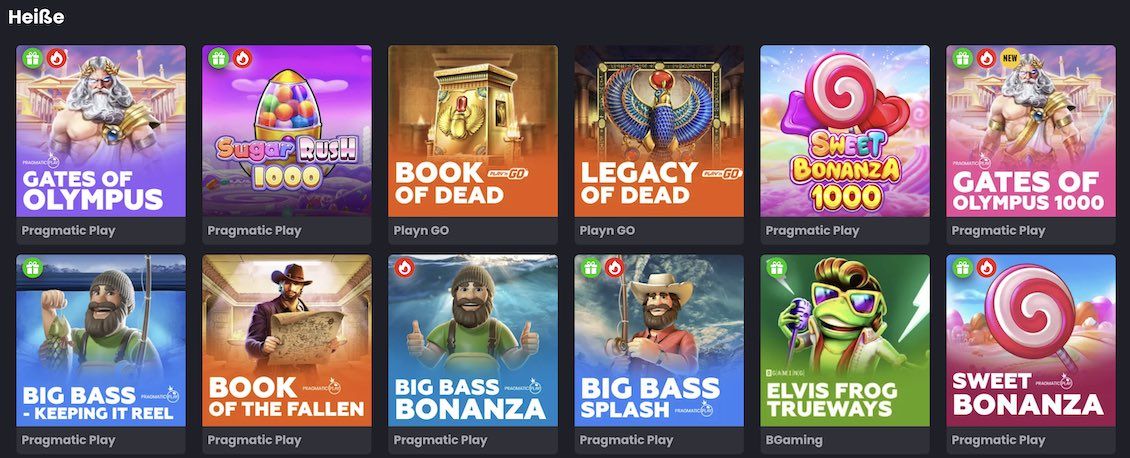The width and height of the screenshot is (1130, 458).
Task: Click the gift icon on Gates of Olympus 1000
Action: click(x=962, y=58)
